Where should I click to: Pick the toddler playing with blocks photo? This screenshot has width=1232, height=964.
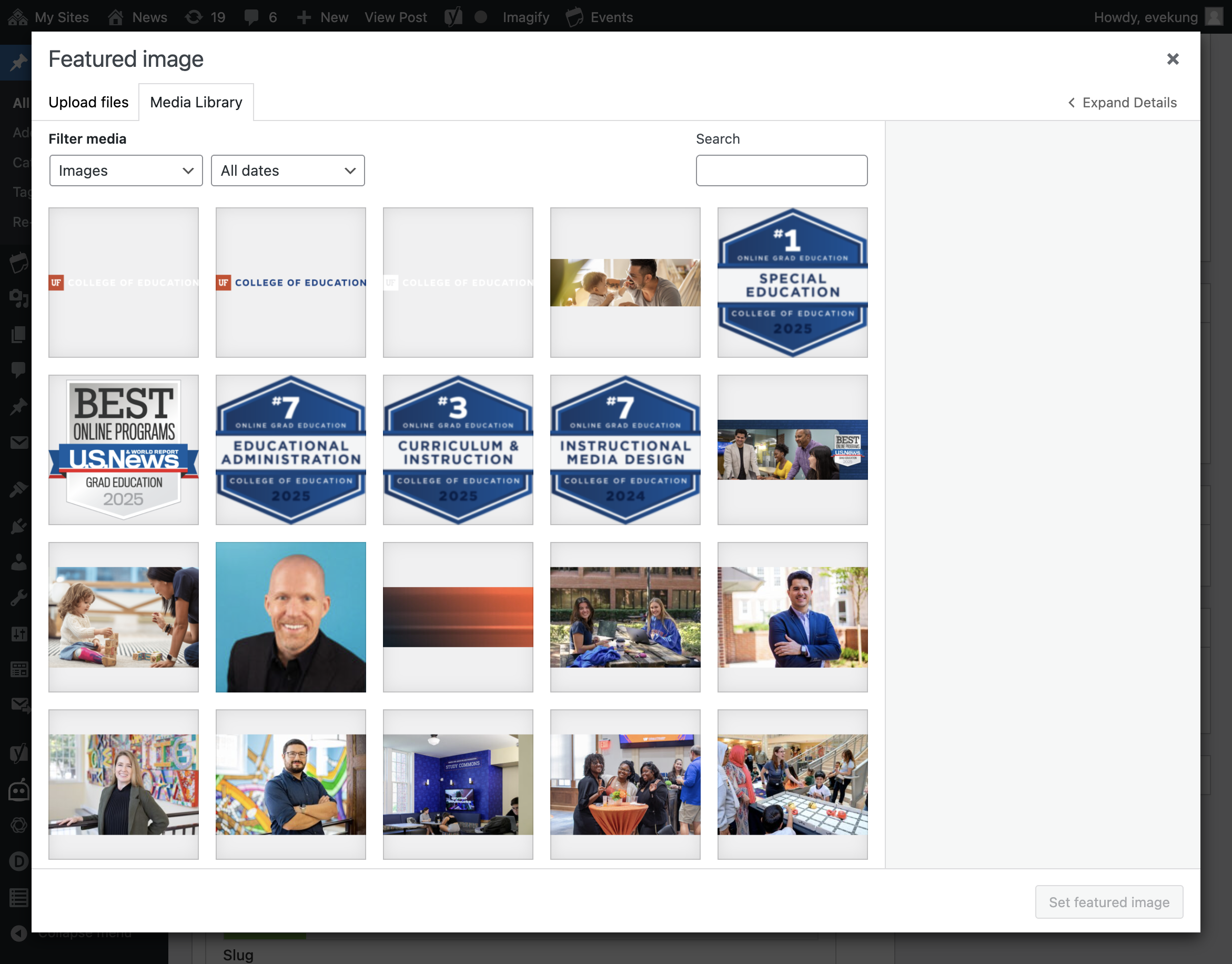coord(124,617)
